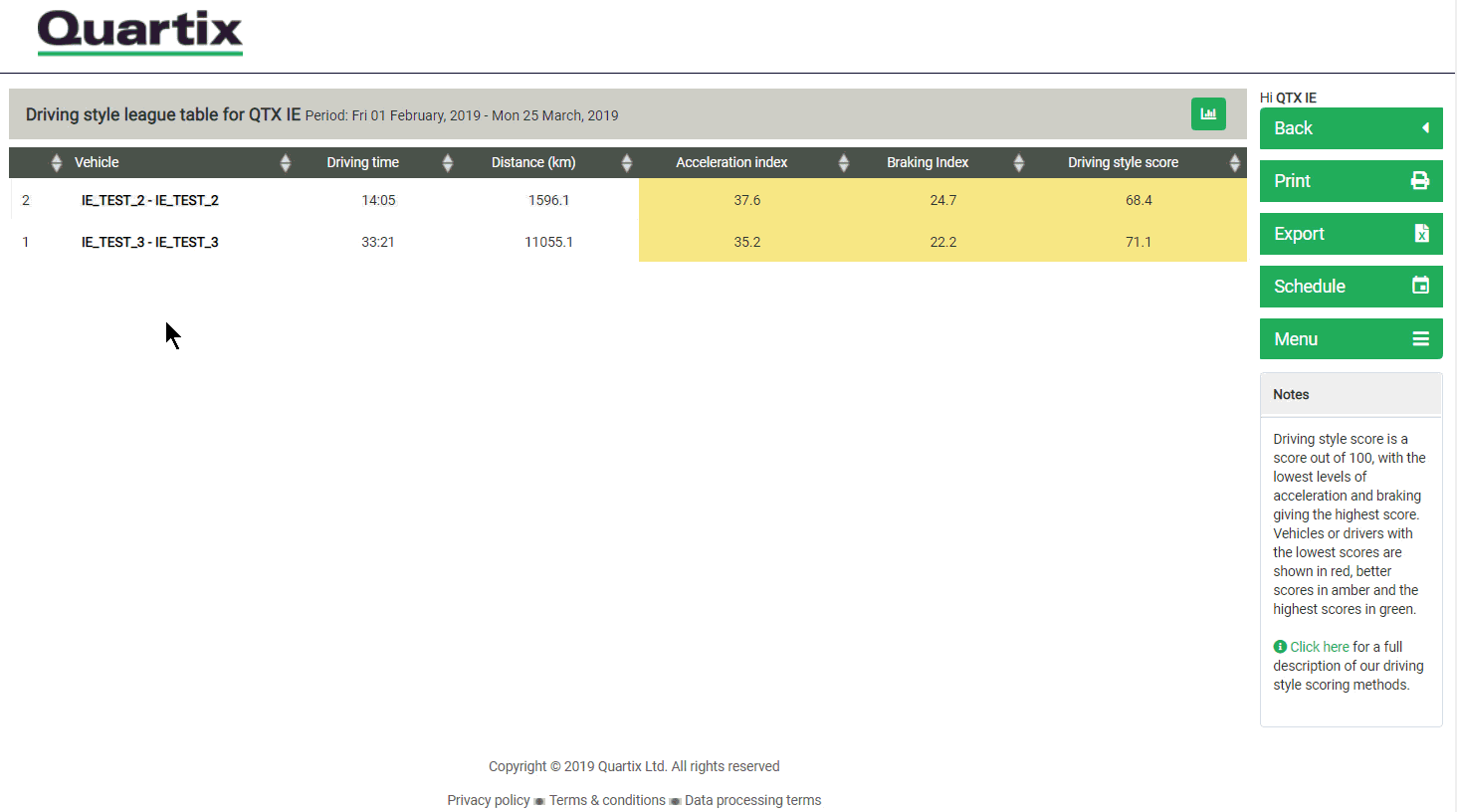Click distance value 1596.1

click(549, 200)
